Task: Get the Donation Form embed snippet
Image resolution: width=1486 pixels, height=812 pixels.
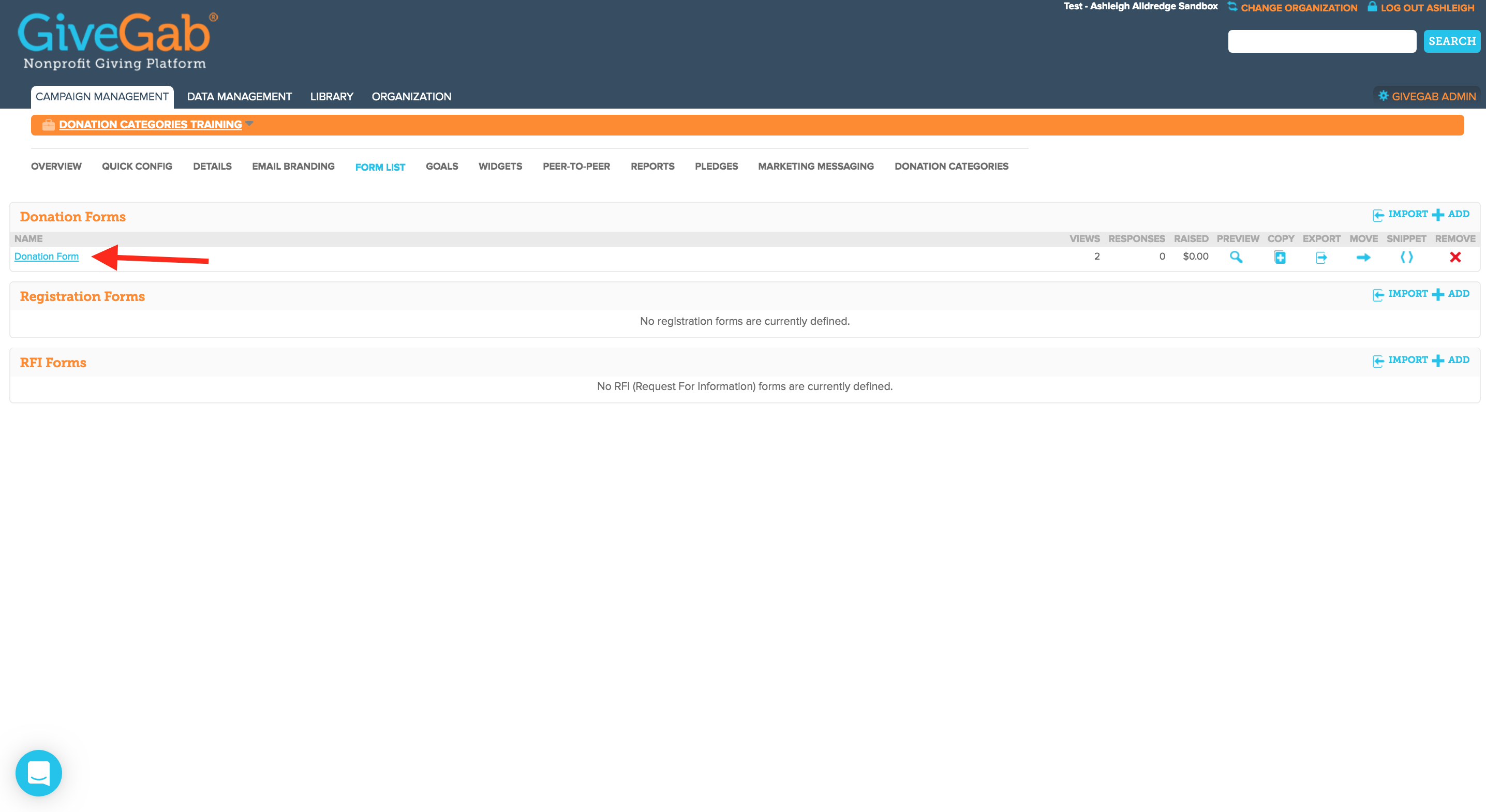Action: (1406, 257)
